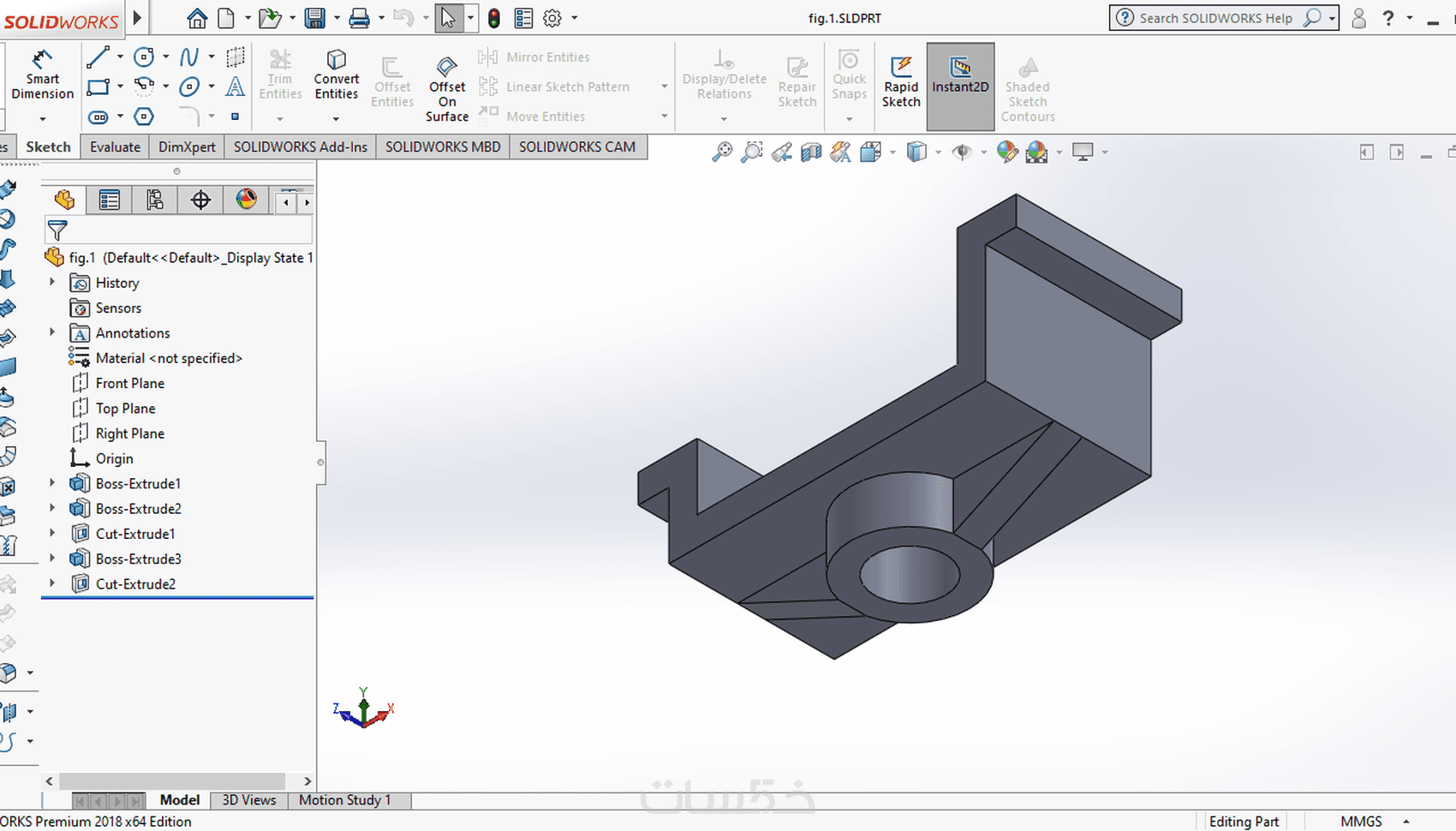Click the Section View icon
Screen dimensions: 1456x831
coord(810,152)
